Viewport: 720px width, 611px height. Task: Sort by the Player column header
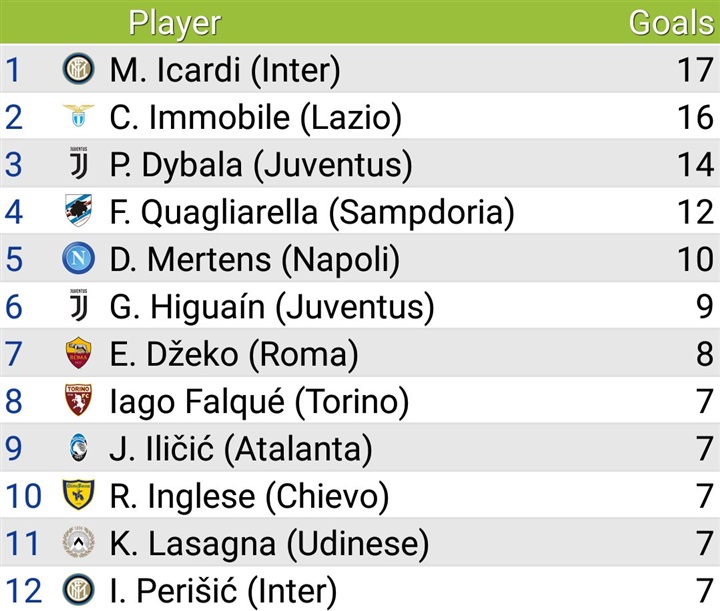click(175, 22)
